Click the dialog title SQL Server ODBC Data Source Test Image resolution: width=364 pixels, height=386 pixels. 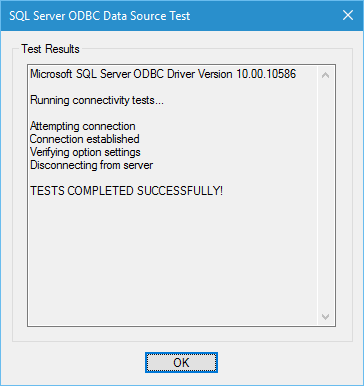[x=100, y=16]
